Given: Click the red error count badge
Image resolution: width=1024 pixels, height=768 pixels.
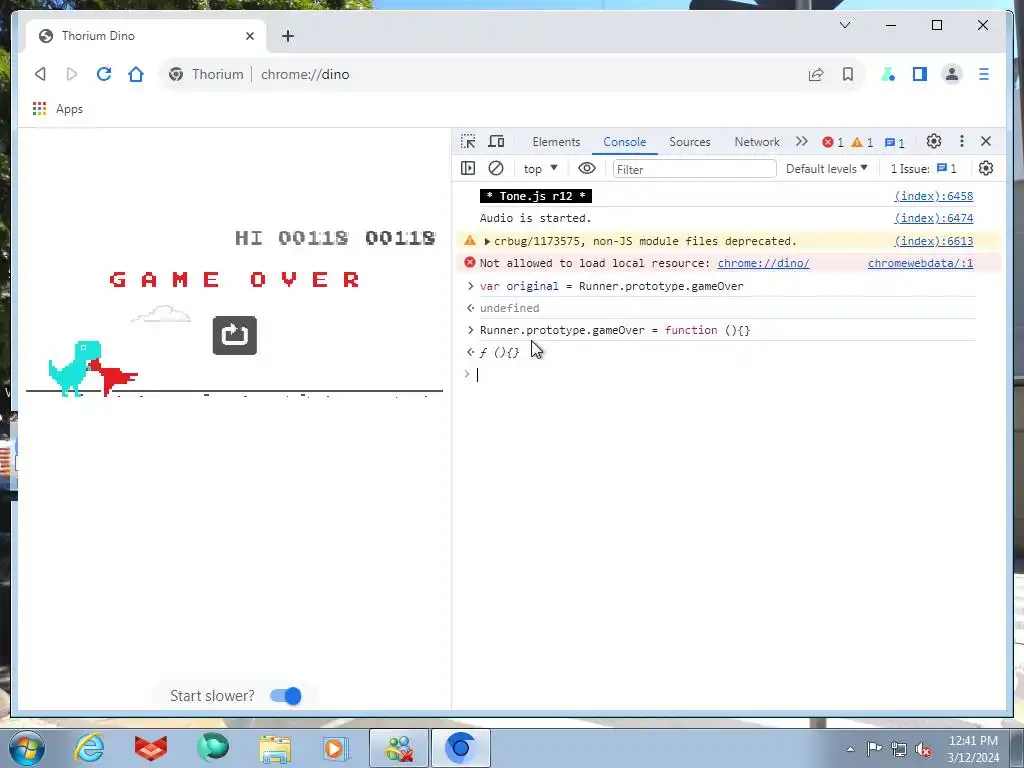Looking at the screenshot, I should (x=833, y=142).
